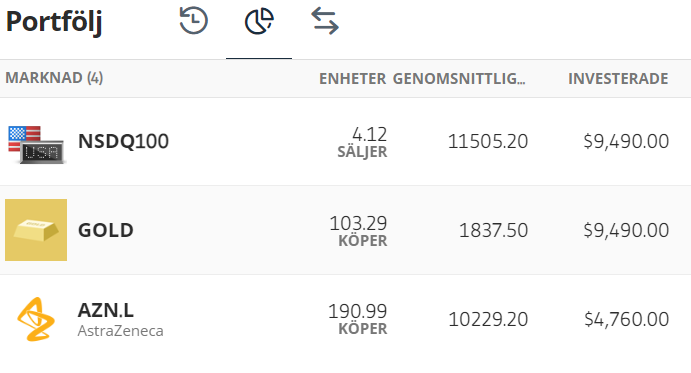Click GOLD invested amount $9,490.00
The height and width of the screenshot is (373, 691).
pos(626,230)
